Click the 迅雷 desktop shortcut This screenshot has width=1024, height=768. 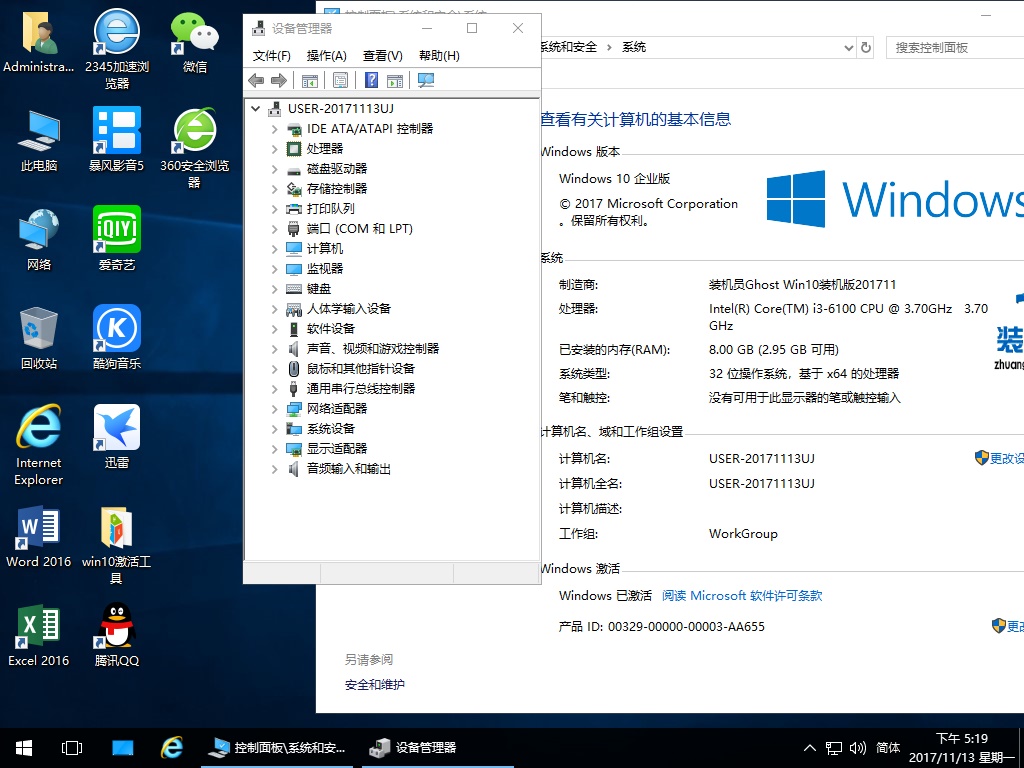coord(117,428)
